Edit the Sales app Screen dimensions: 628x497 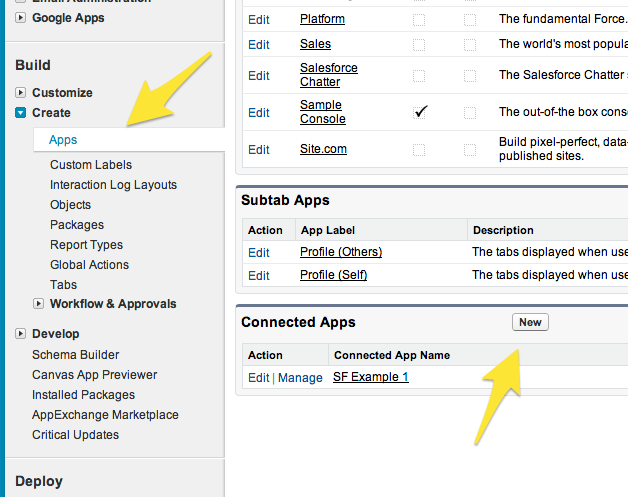click(x=259, y=44)
